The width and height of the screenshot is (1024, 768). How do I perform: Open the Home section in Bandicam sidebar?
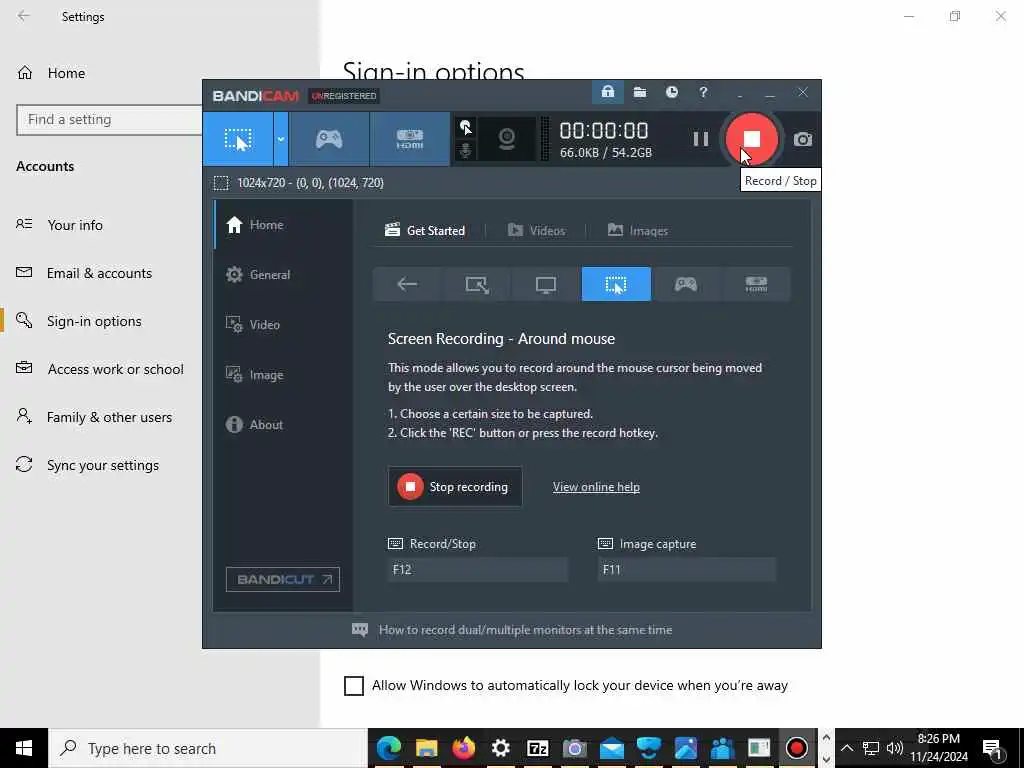282,225
